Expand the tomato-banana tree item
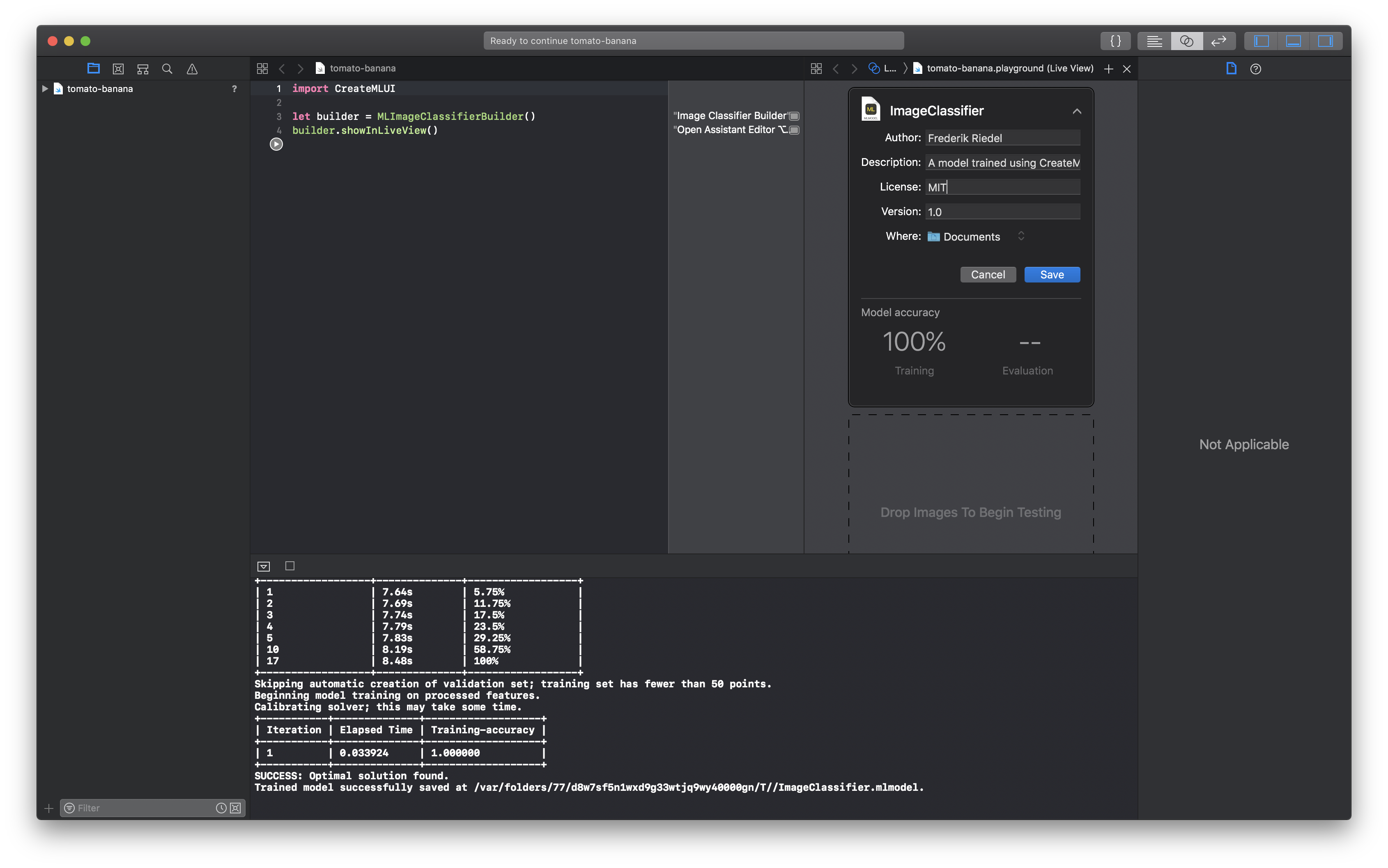 [45, 88]
